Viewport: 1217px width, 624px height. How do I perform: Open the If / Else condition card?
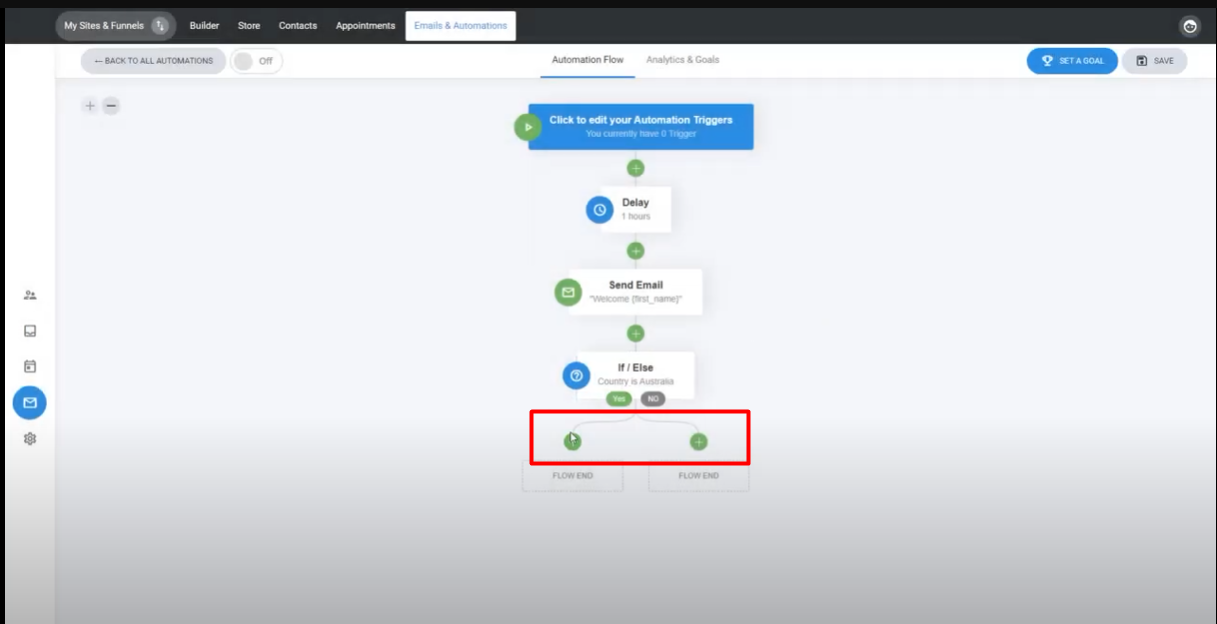635,375
